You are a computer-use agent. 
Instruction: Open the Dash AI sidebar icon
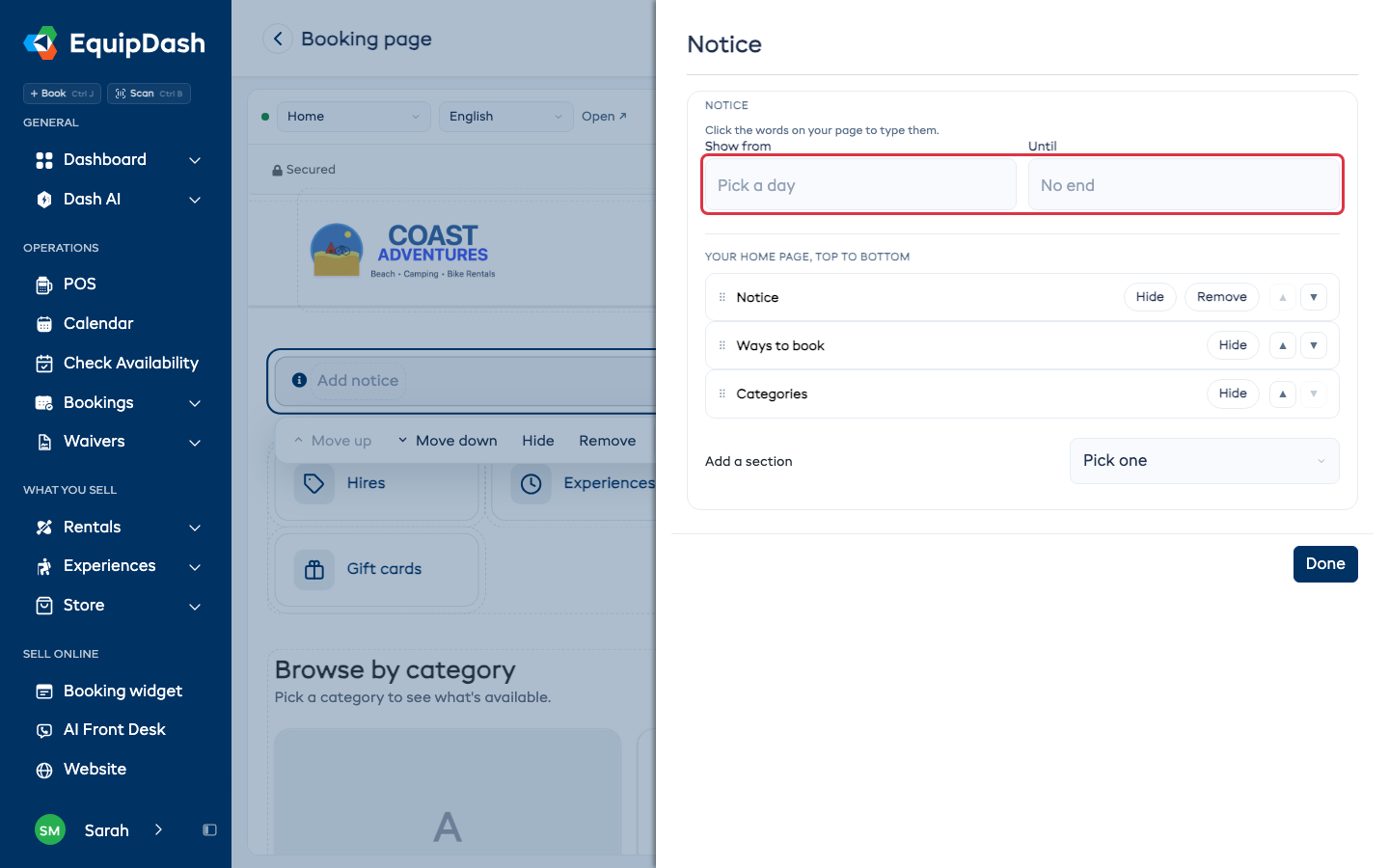tap(44, 200)
